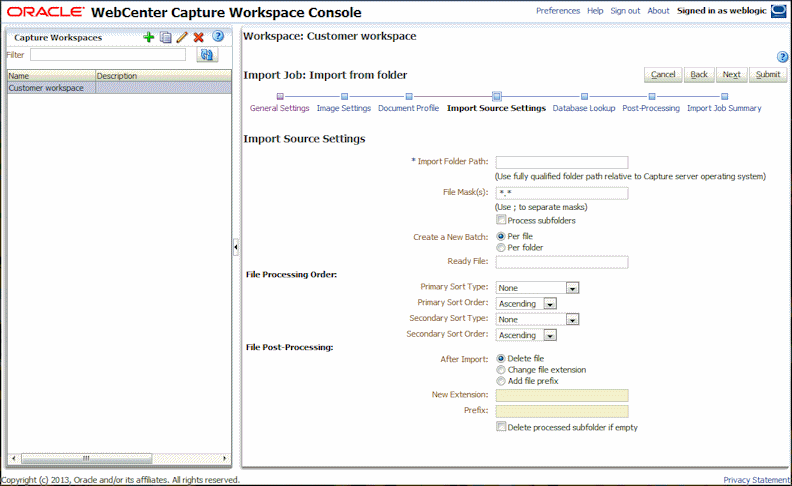Go to Import Job Summary step
The height and width of the screenshot is (486, 792).
pos(724,108)
